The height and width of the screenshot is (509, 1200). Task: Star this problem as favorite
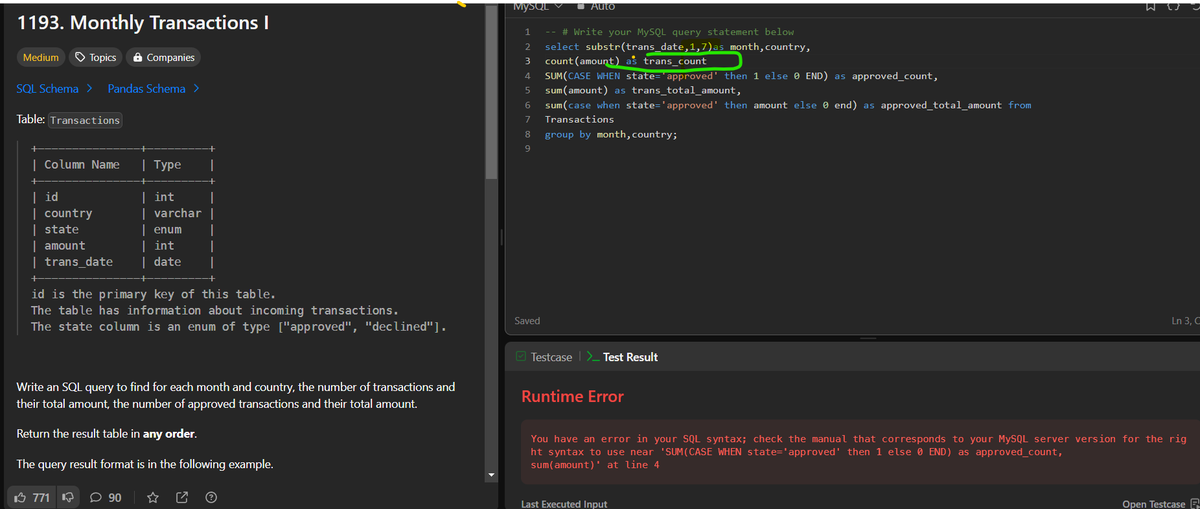(x=154, y=497)
